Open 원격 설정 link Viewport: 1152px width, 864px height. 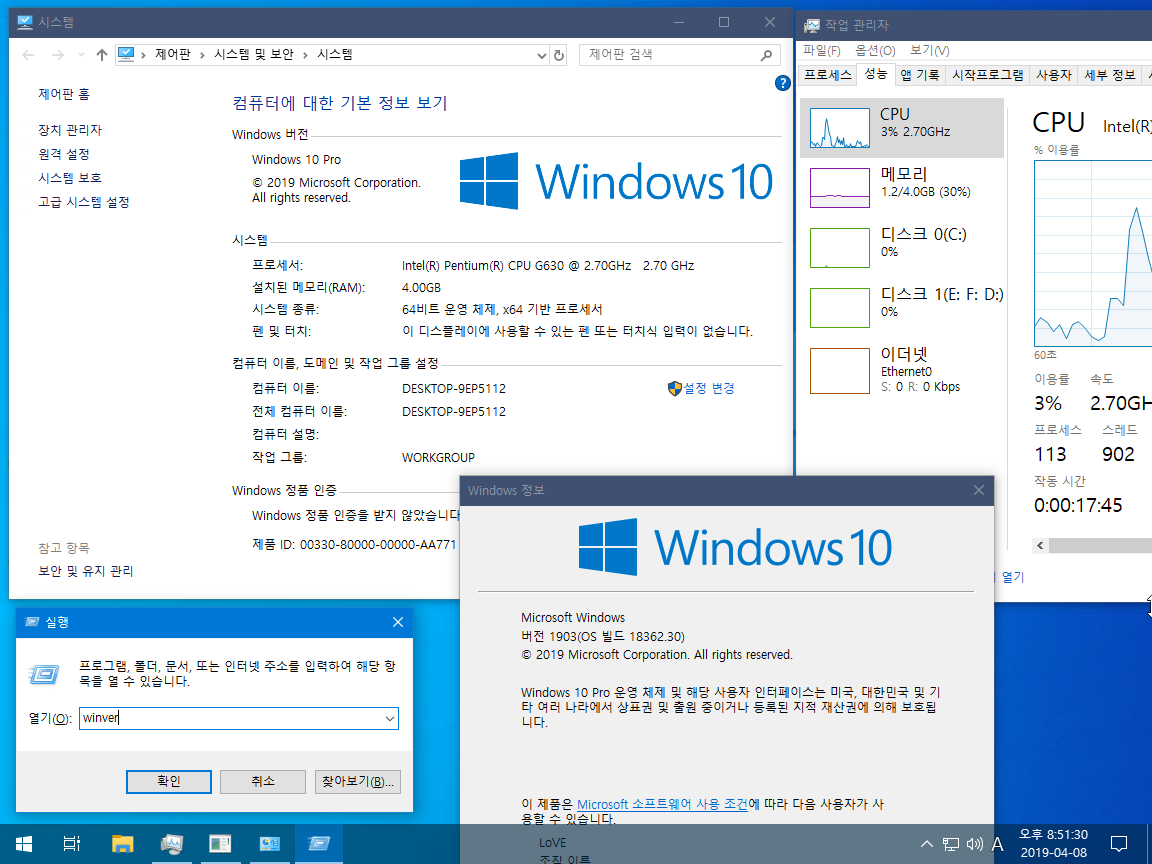pyautogui.click(x=64, y=154)
